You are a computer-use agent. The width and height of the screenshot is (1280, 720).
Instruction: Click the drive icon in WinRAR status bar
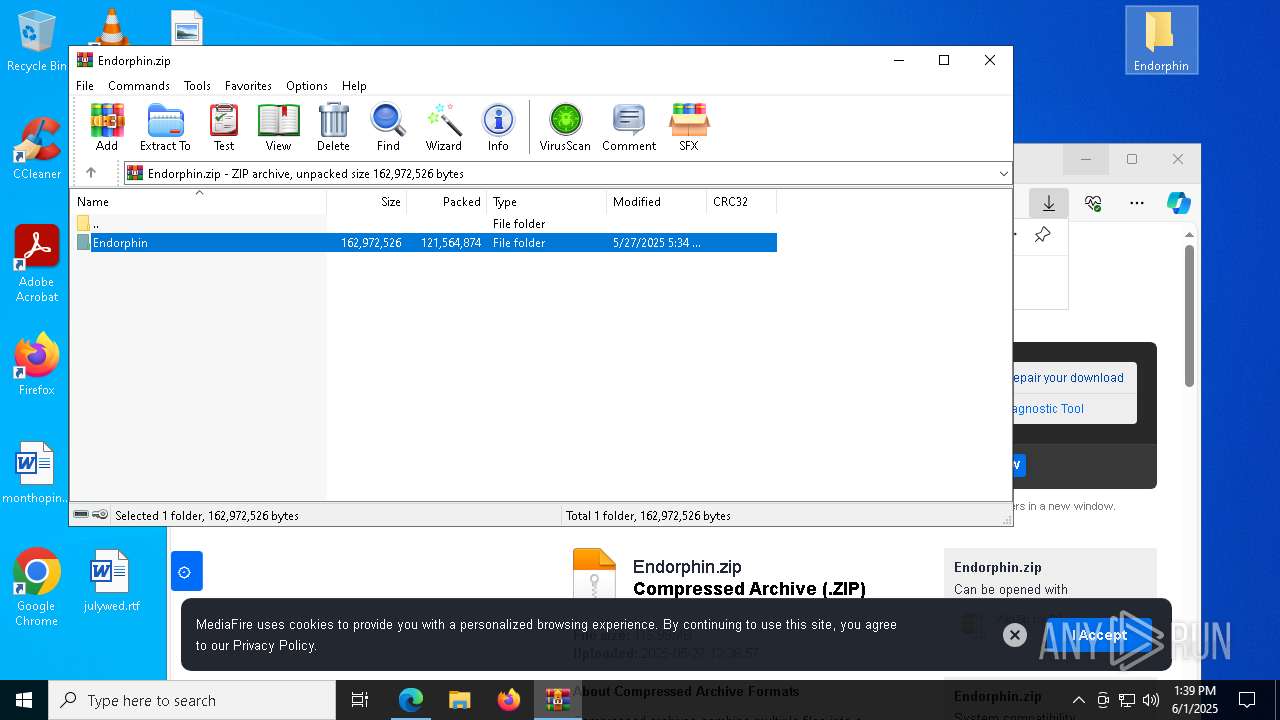pos(81,515)
